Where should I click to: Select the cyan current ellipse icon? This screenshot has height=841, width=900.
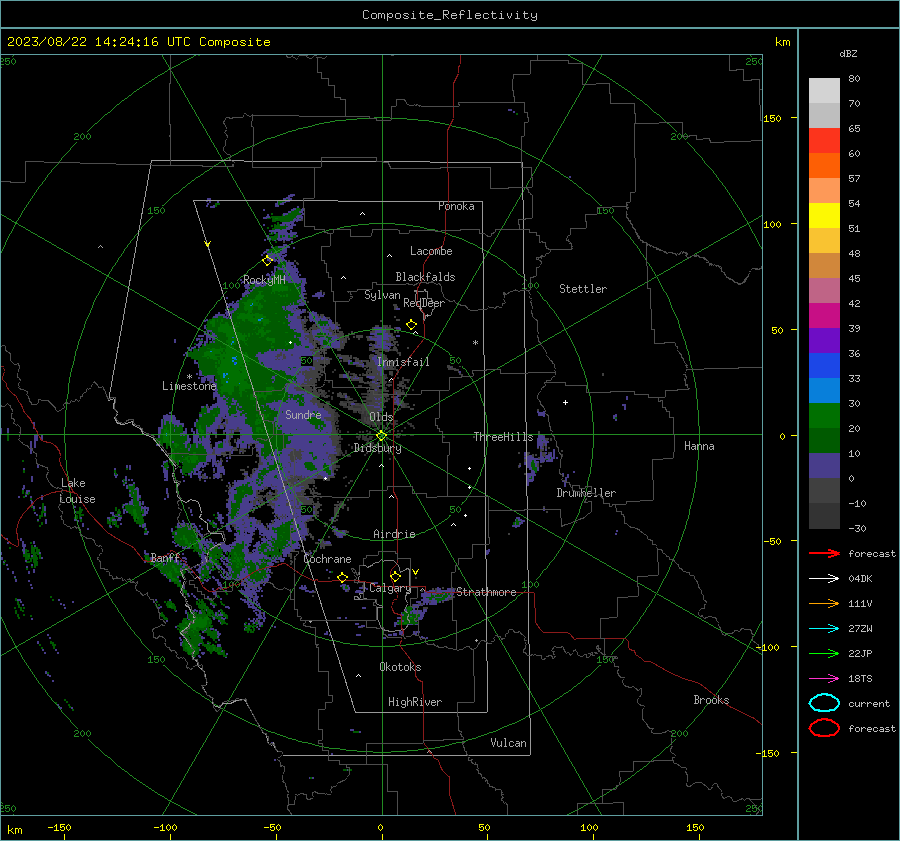pos(824,703)
